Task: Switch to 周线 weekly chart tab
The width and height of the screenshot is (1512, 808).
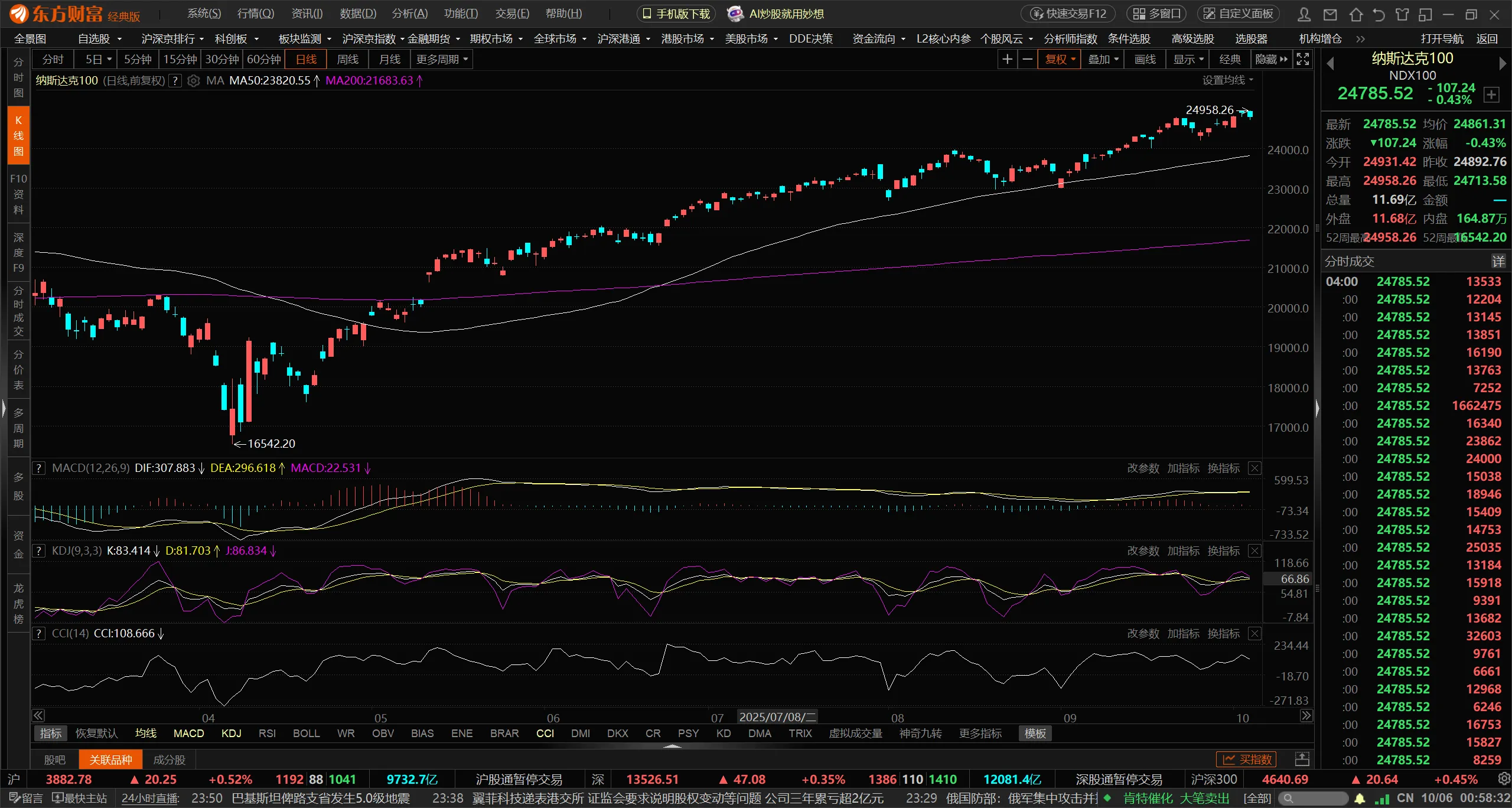Action: pyautogui.click(x=347, y=59)
